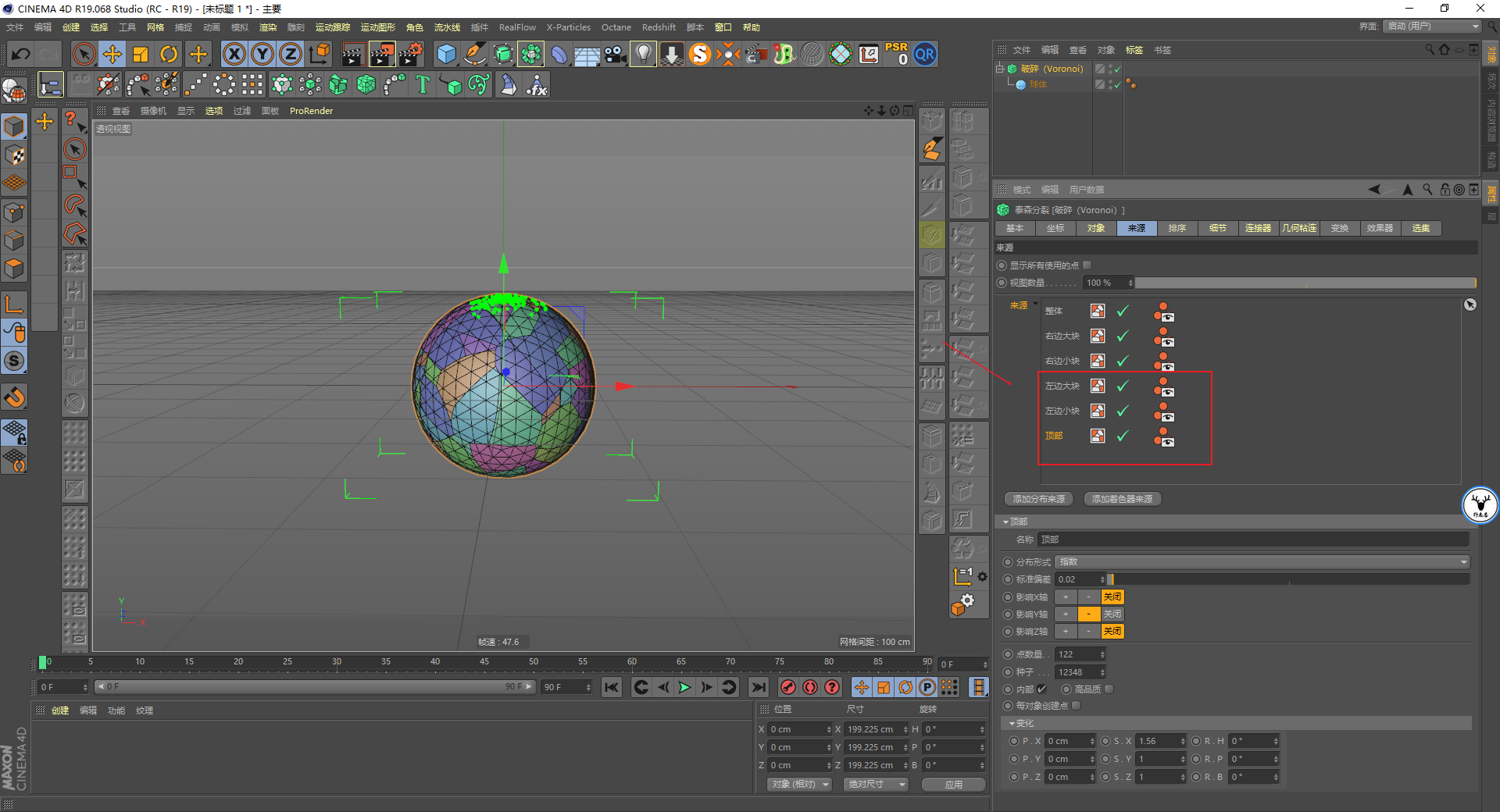Switch to Model mode cube icon
Image resolution: width=1500 pixels, height=812 pixels.
[14, 126]
